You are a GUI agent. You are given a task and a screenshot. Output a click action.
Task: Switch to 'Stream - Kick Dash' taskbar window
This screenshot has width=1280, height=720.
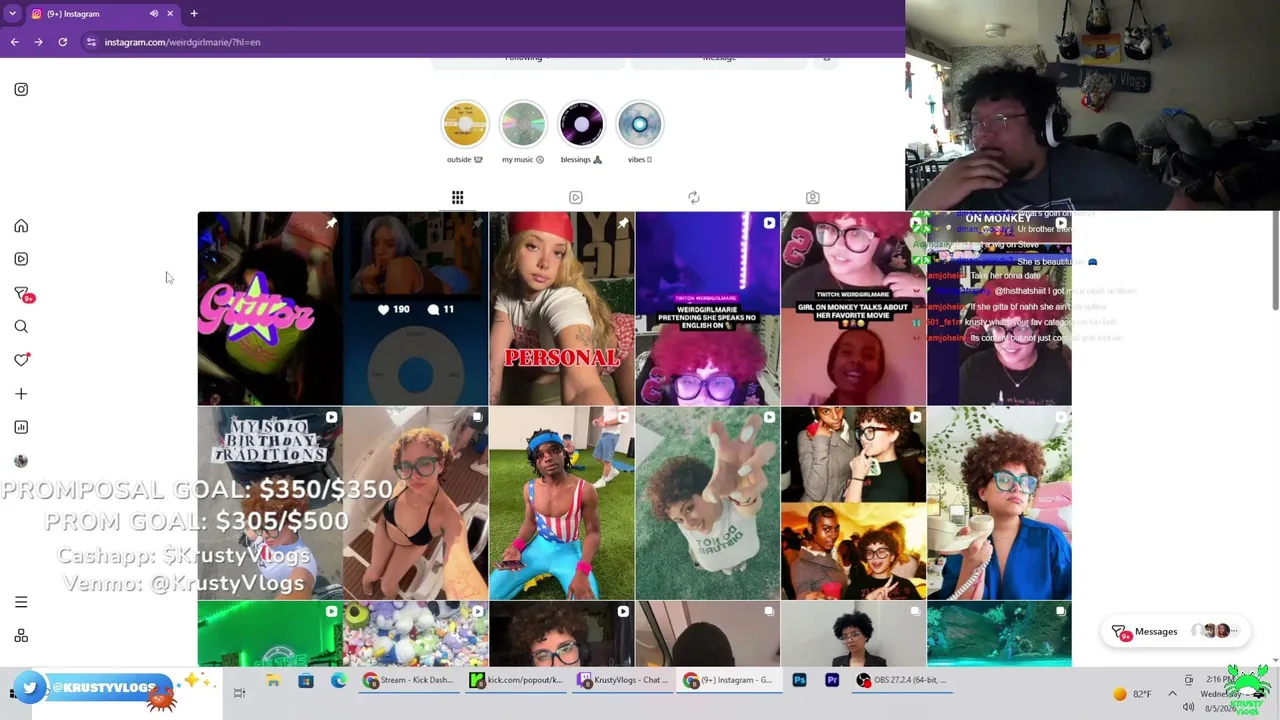[x=409, y=681]
